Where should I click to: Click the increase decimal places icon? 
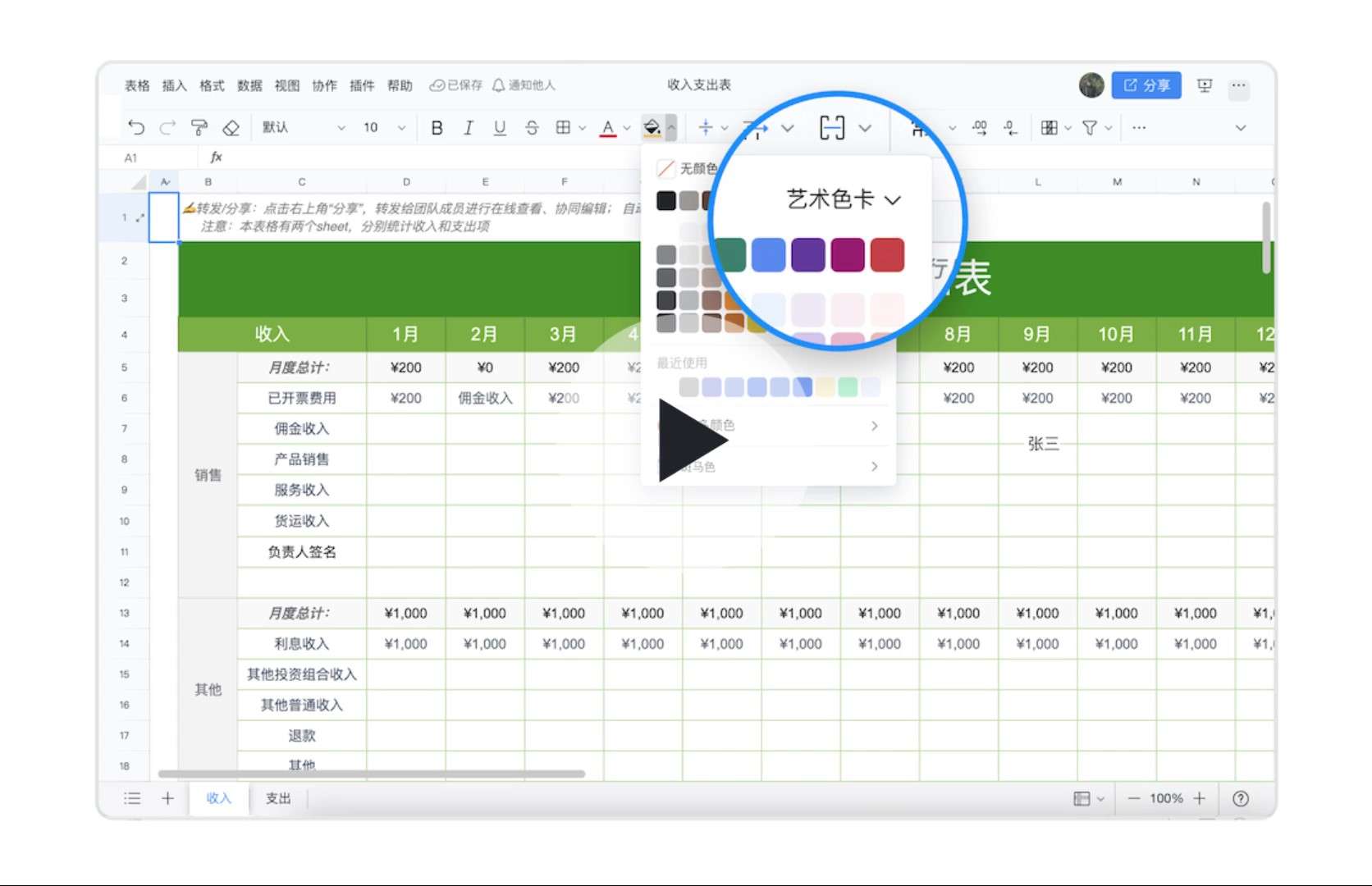[980, 127]
